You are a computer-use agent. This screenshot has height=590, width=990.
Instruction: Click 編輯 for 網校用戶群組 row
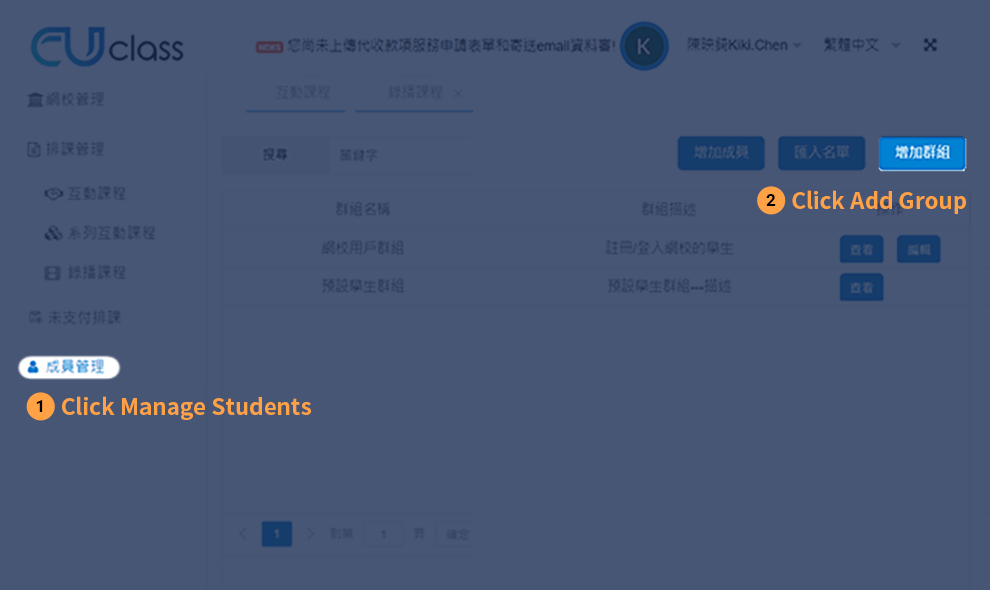[919, 249]
